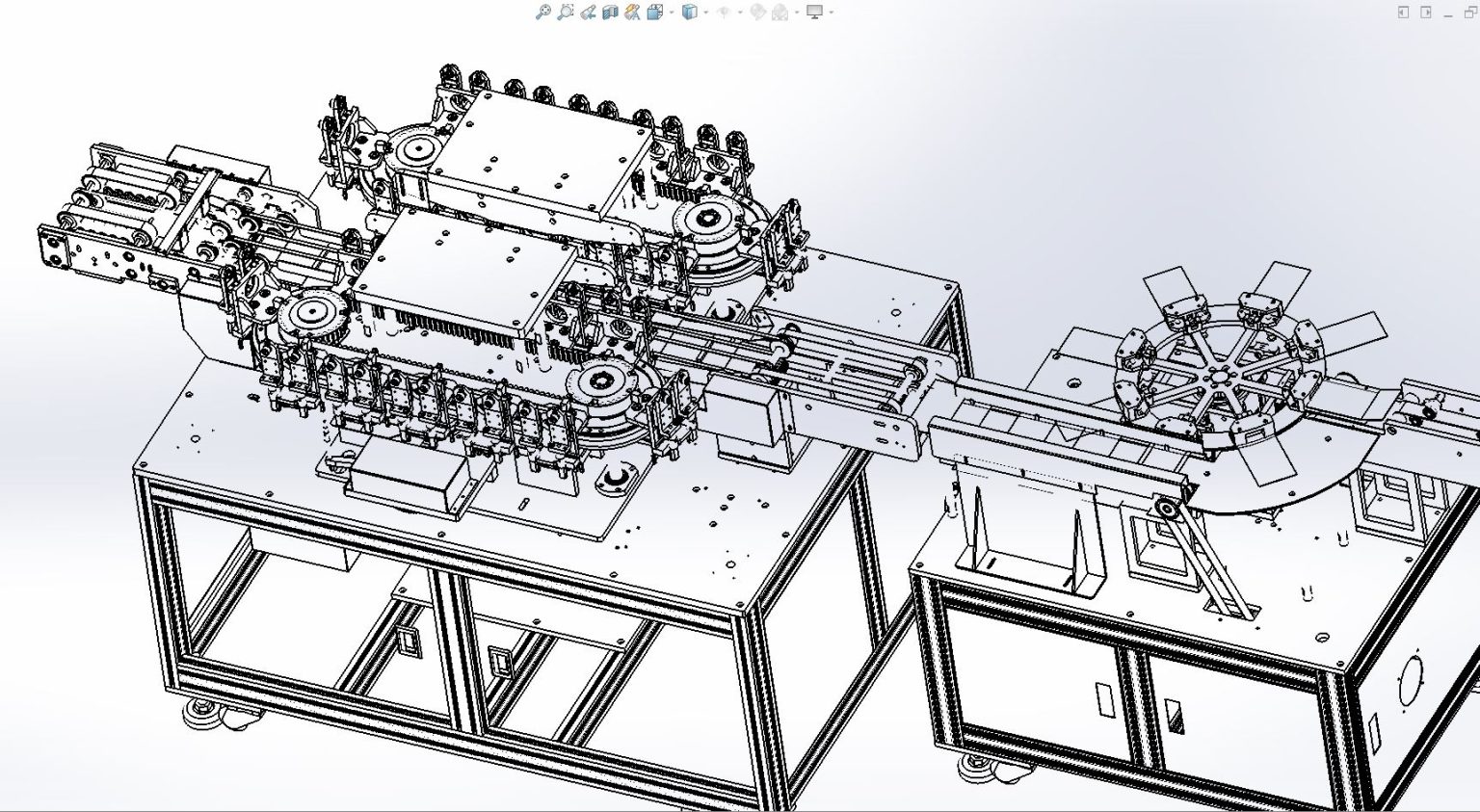Select the Dynamic Annotation Views icon
The image size is (1480, 812).
[632, 12]
